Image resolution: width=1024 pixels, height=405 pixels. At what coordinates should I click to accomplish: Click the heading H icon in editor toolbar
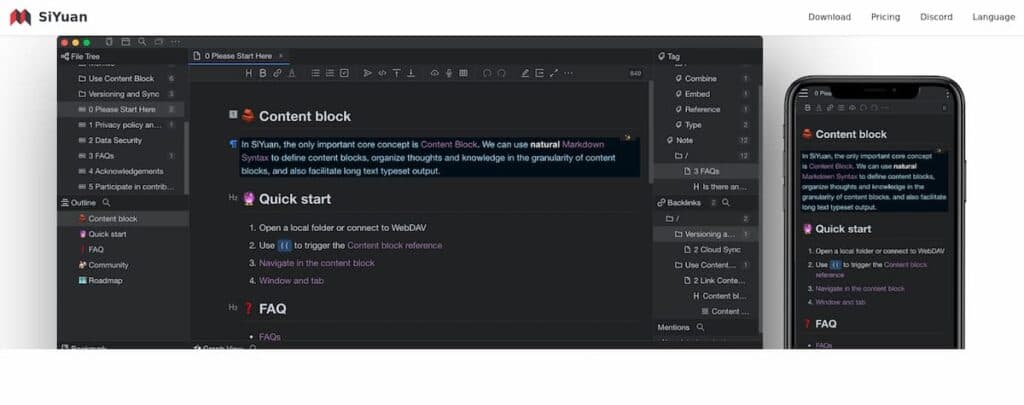tap(249, 73)
